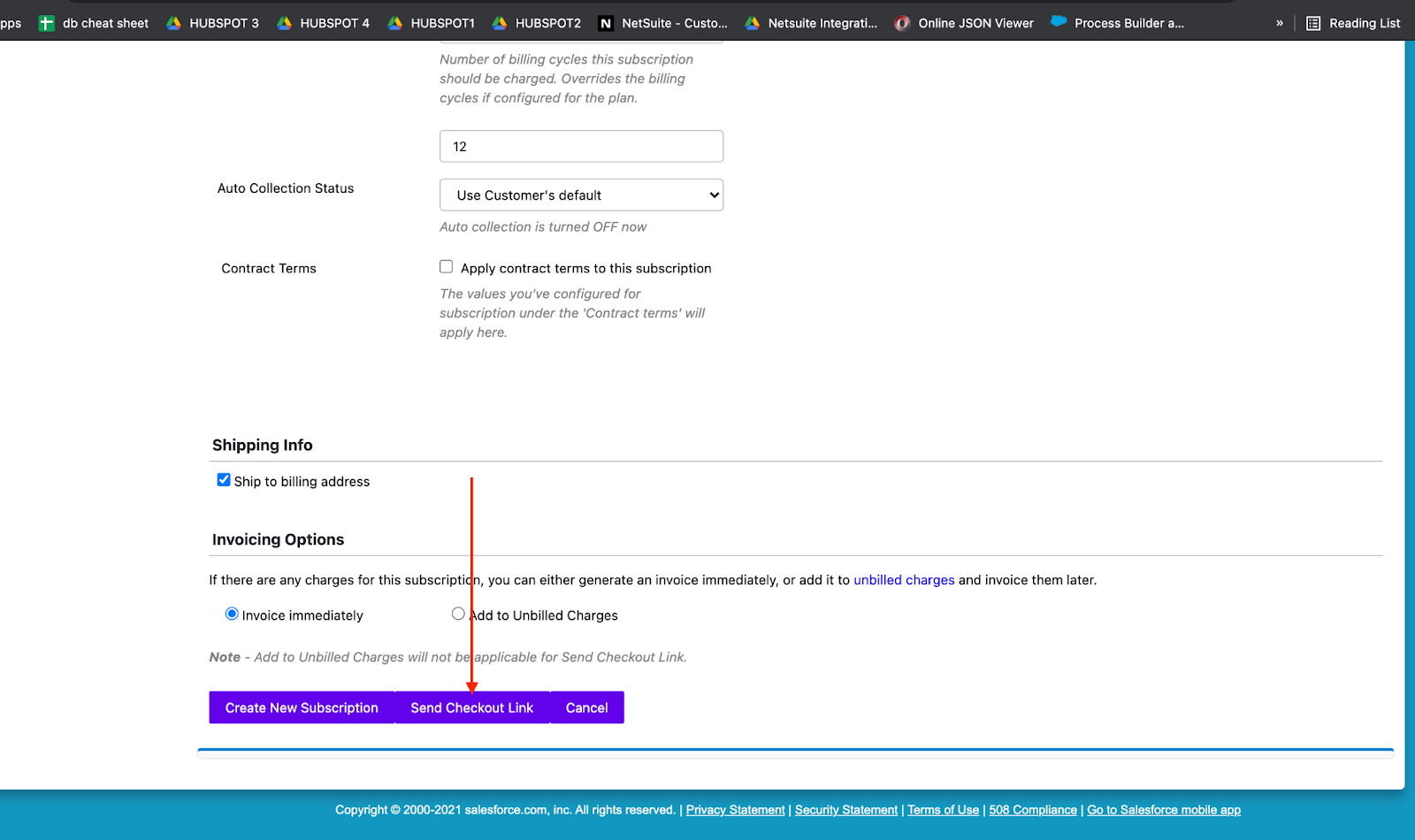The height and width of the screenshot is (840, 1415).
Task: Uncheck Ship to billing address
Action: pyautogui.click(x=224, y=480)
